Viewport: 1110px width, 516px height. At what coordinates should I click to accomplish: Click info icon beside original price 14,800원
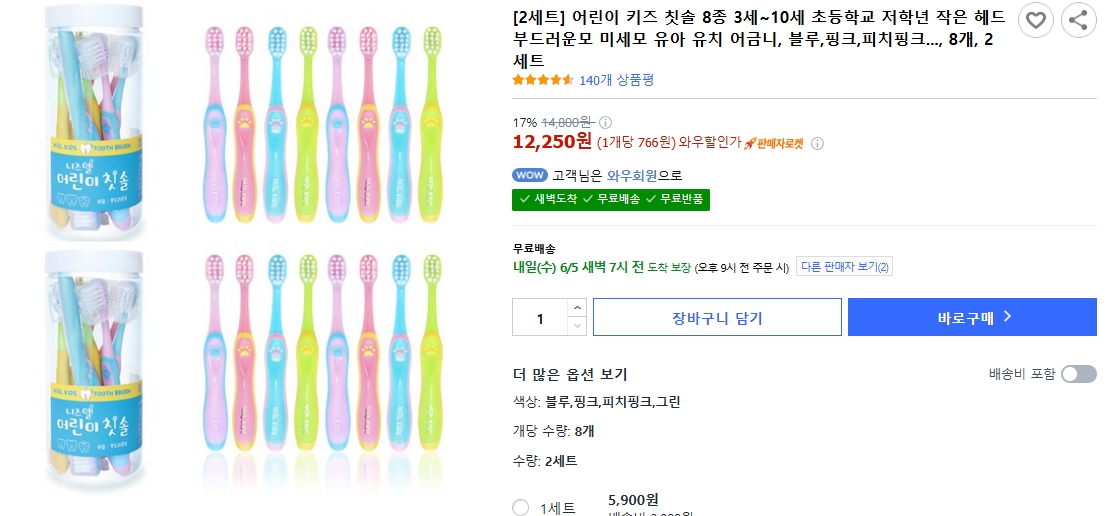point(605,122)
